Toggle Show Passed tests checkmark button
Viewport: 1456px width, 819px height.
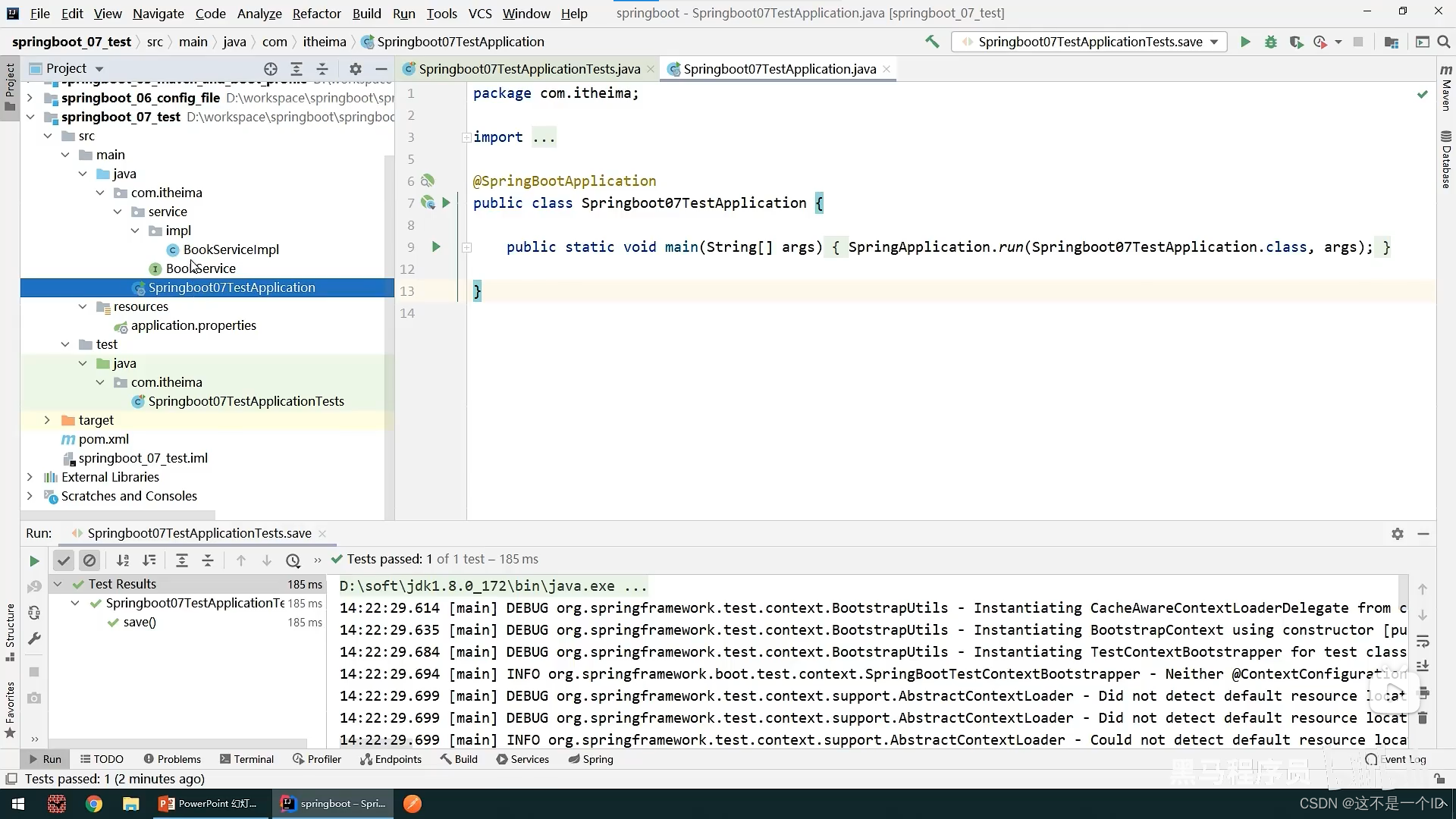coord(64,560)
